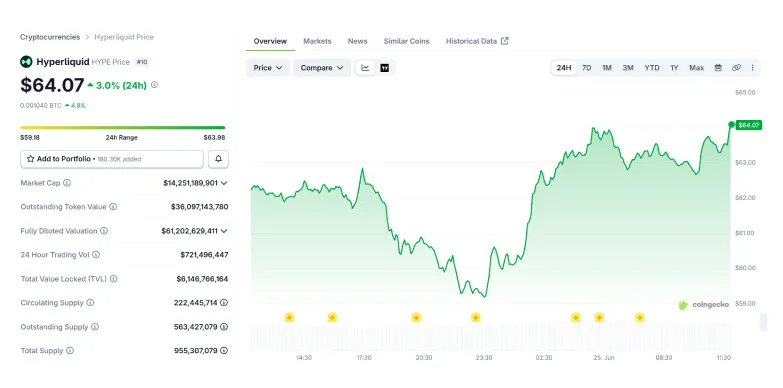Viewport: 783px width, 388px height.
Task: Open the Overview tab
Action: pos(270,41)
